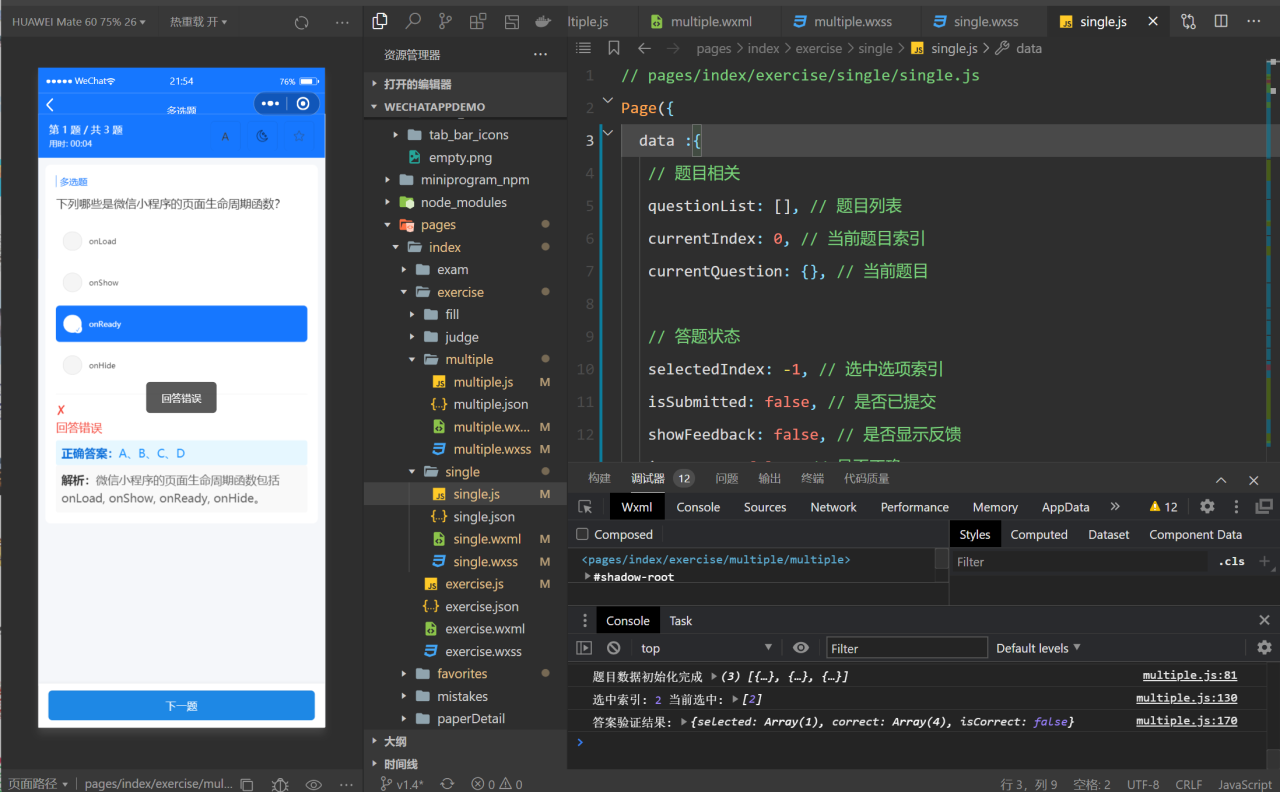Tap the font size A icon in simulator

click(x=225, y=136)
